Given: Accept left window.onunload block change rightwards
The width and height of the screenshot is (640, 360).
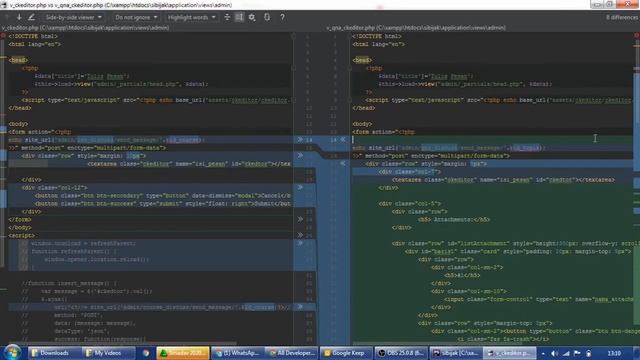Looking at the screenshot, I should [300, 243].
